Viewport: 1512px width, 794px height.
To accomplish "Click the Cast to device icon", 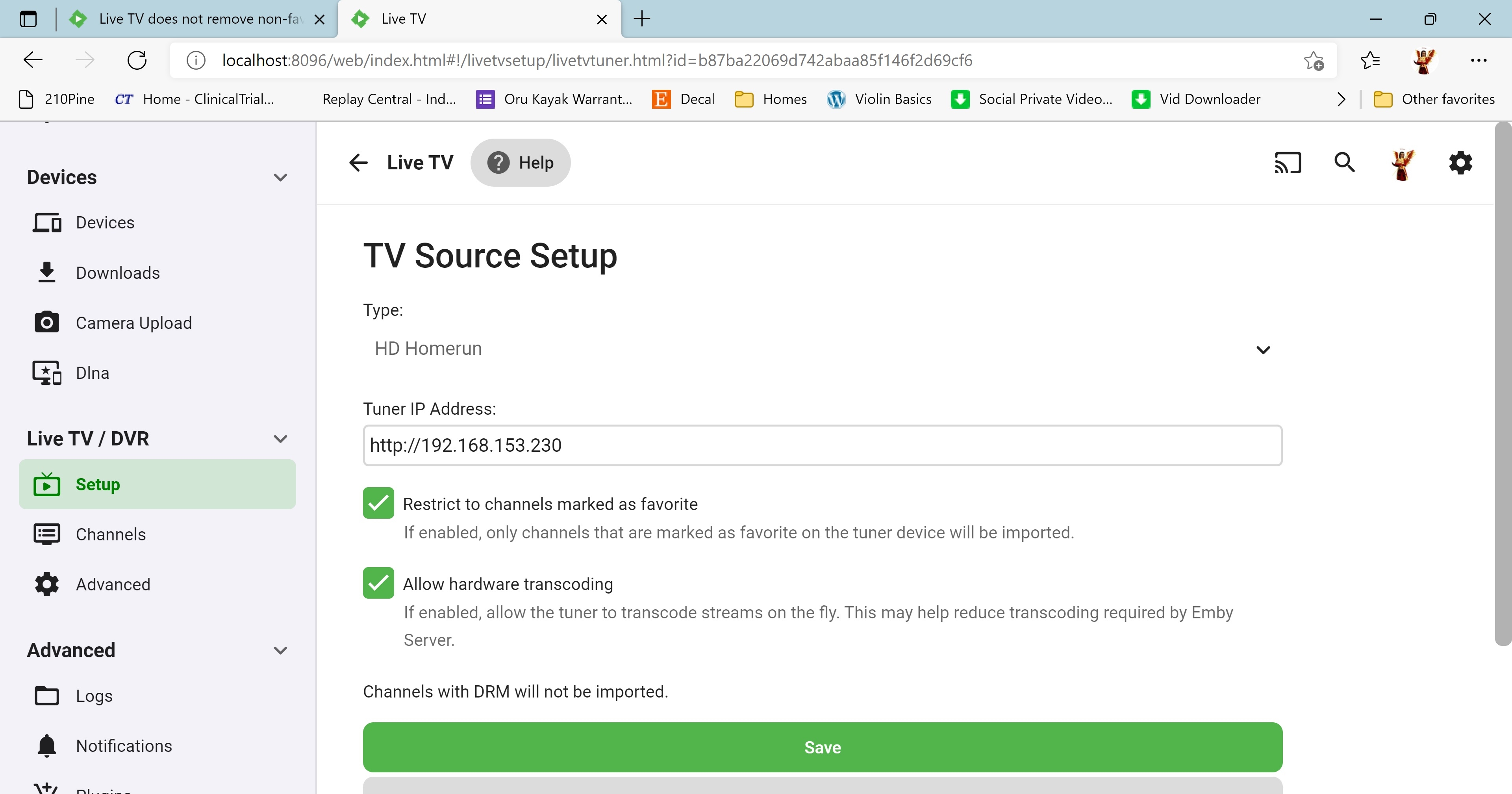I will tap(1288, 163).
